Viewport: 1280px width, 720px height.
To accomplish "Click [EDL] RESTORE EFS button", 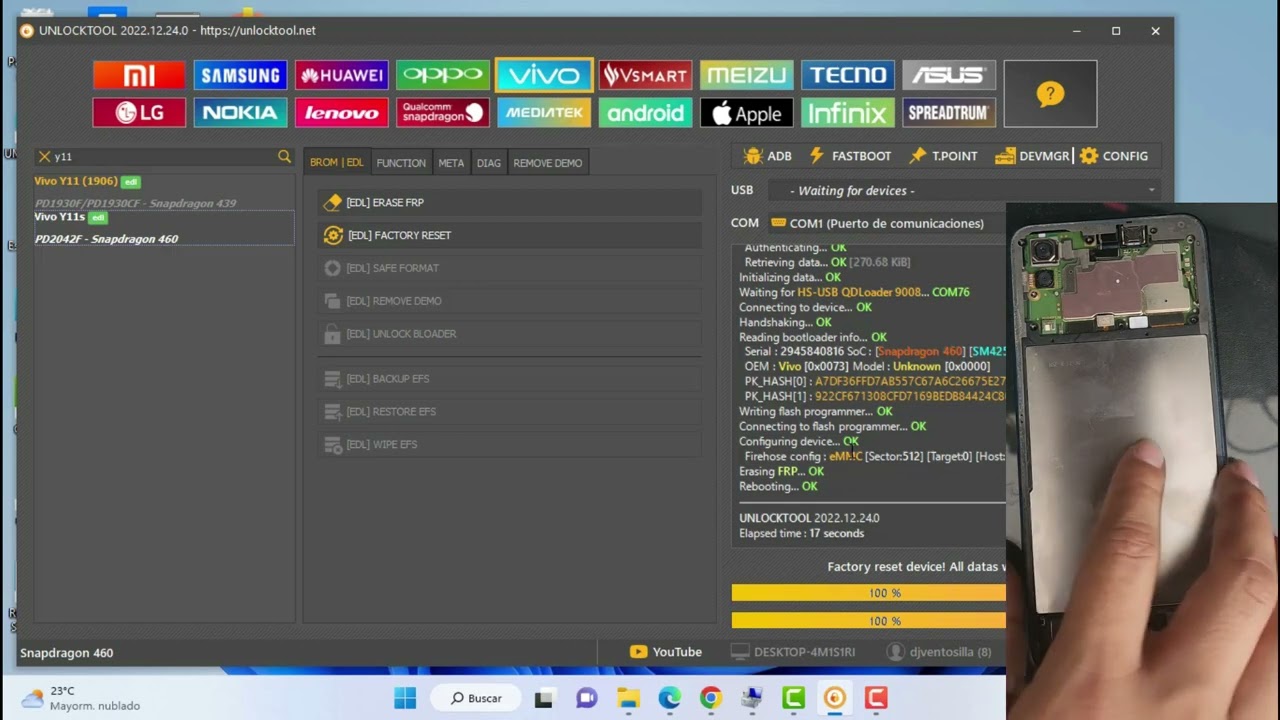I will [x=509, y=412].
